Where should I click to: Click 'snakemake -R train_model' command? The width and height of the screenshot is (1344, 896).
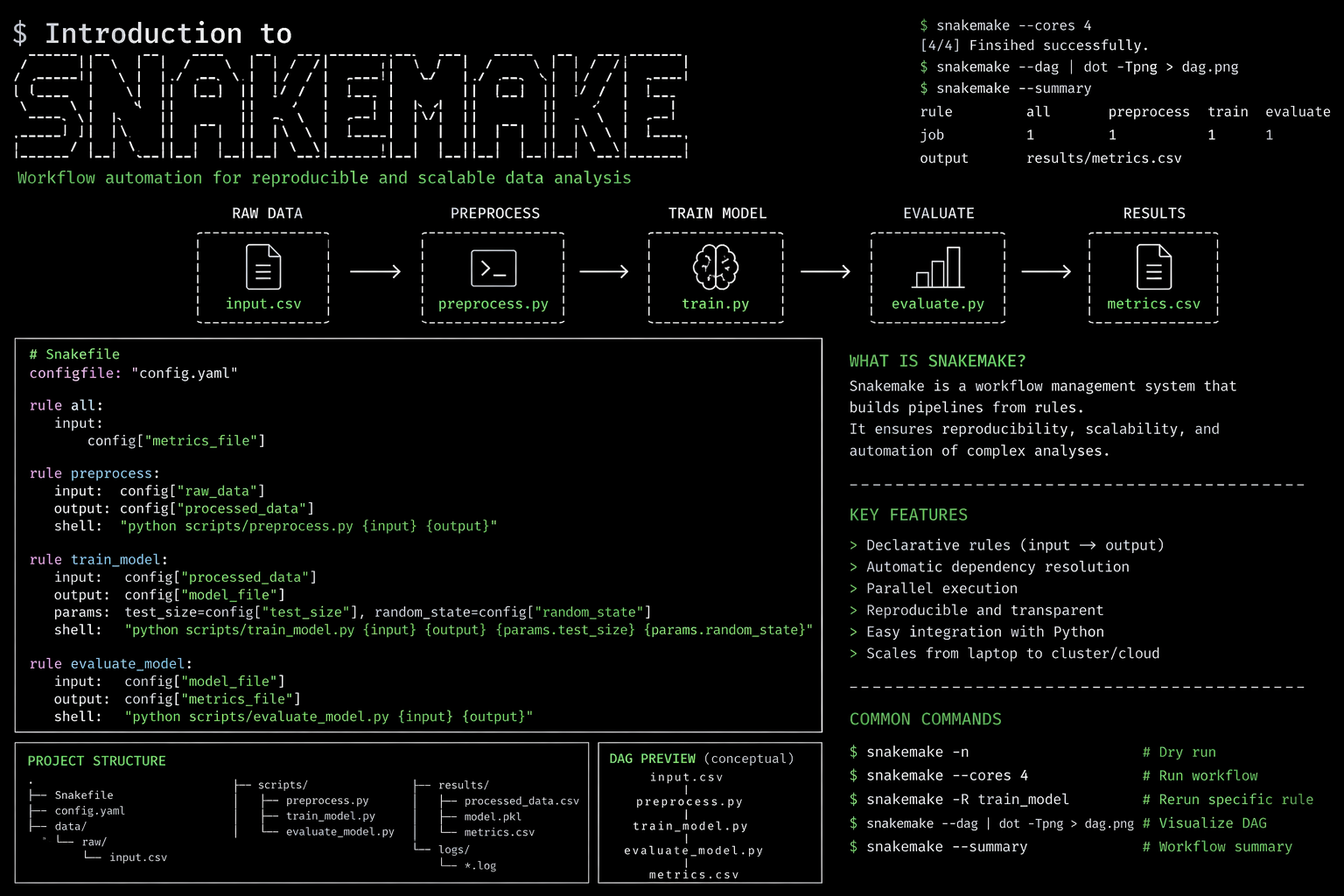coord(967,800)
